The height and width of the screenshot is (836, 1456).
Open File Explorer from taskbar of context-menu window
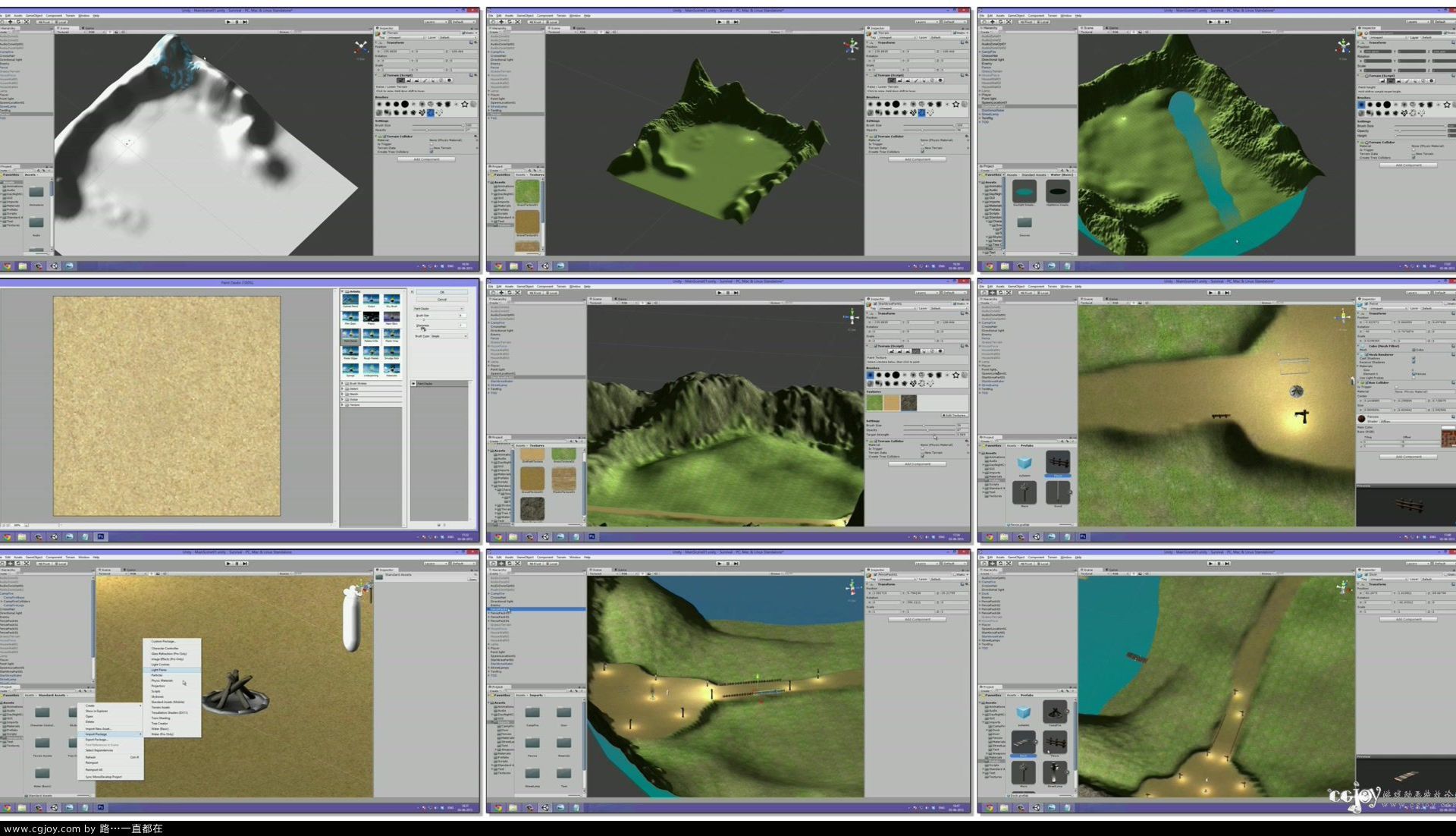coord(22,808)
